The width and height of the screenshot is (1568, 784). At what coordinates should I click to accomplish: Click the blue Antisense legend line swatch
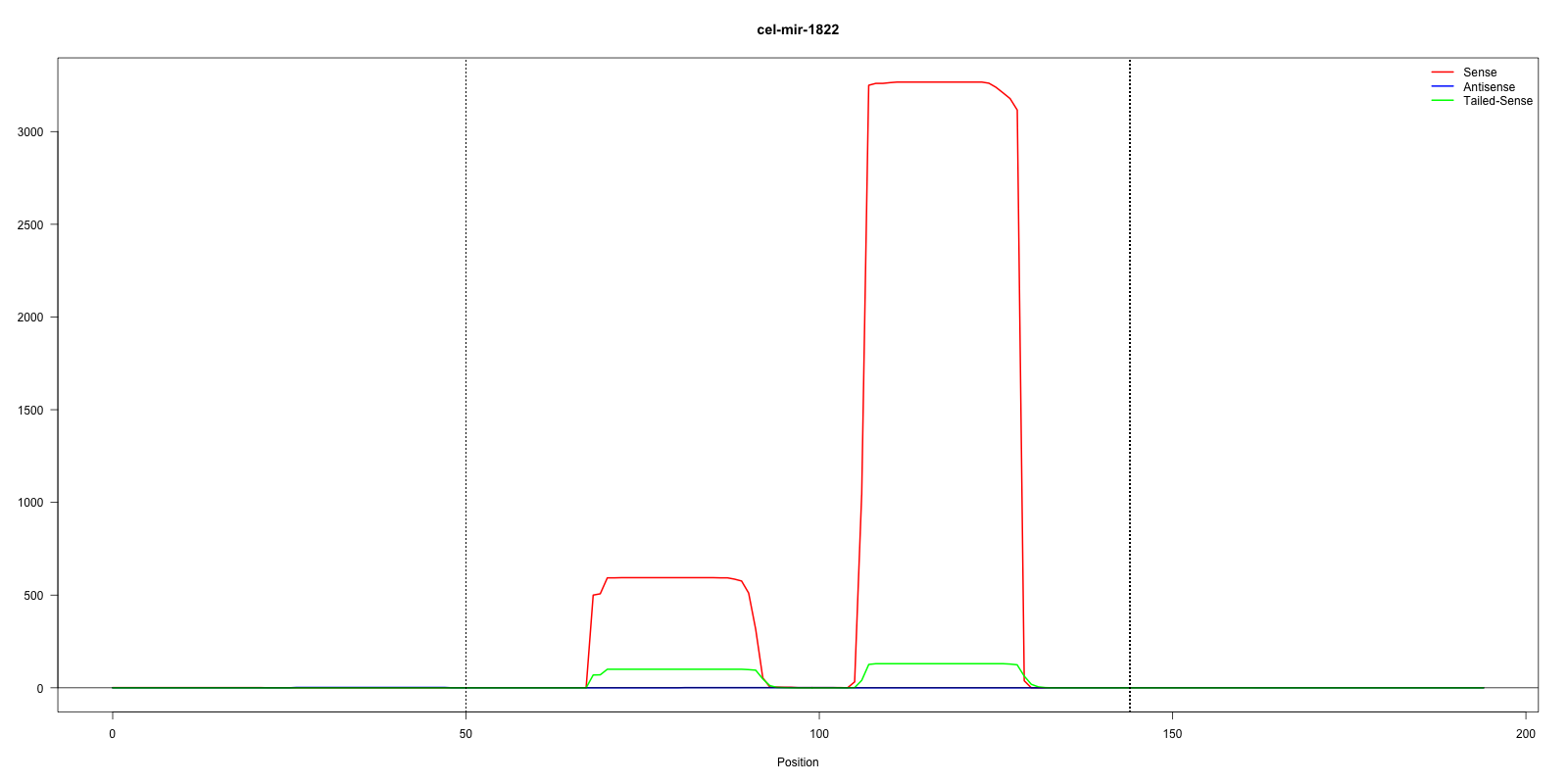tap(1442, 87)
